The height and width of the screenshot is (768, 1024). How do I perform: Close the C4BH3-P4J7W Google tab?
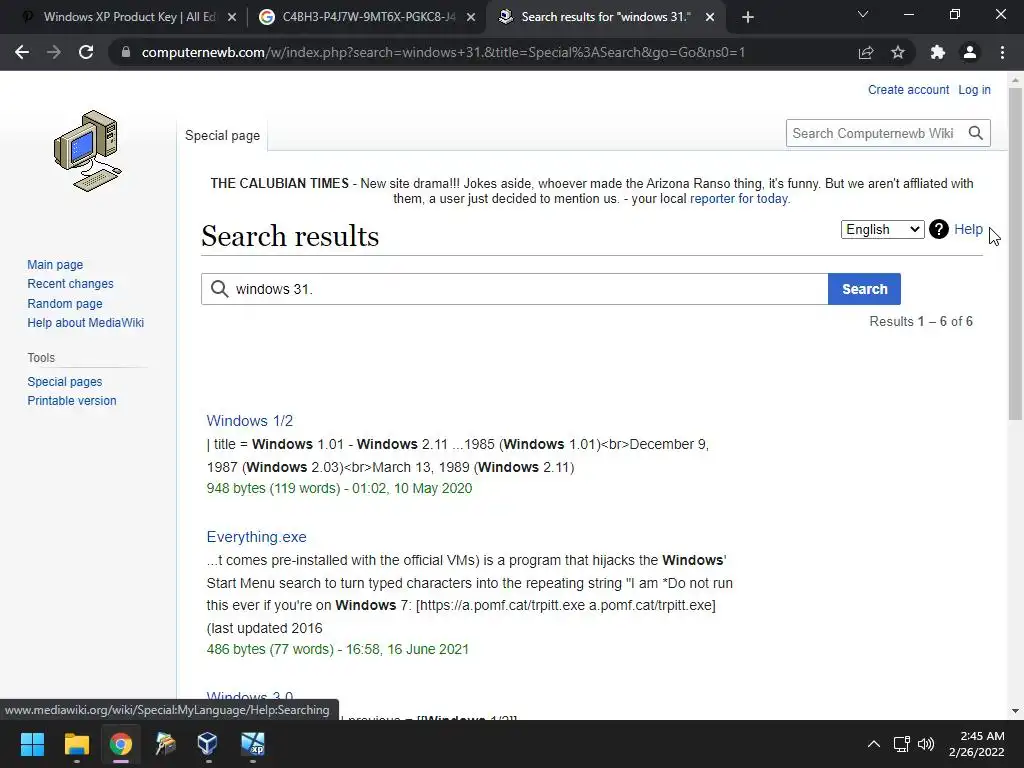click(471, 17)
